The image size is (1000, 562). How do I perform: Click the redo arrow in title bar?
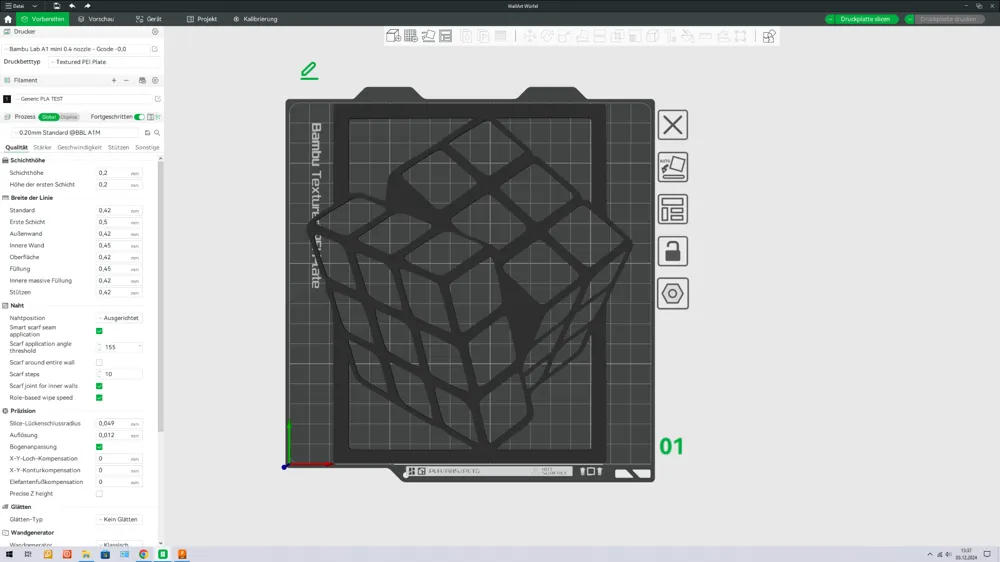coord(87,6)
